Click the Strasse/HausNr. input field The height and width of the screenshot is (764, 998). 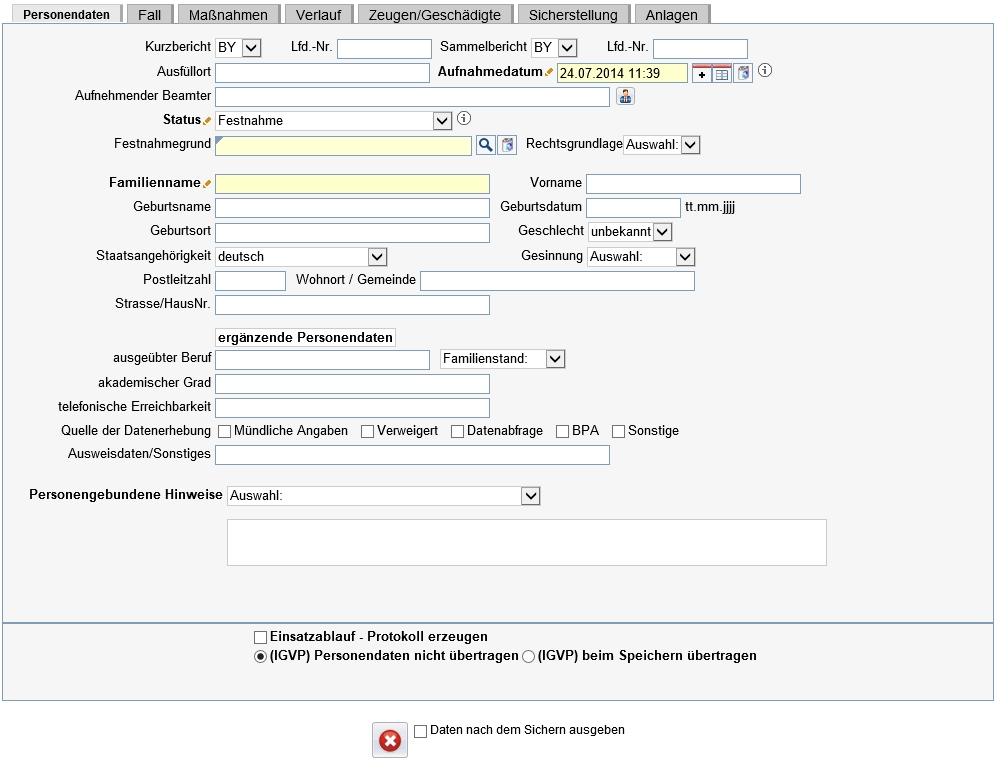pyautogui.click(x=353, y=305)
